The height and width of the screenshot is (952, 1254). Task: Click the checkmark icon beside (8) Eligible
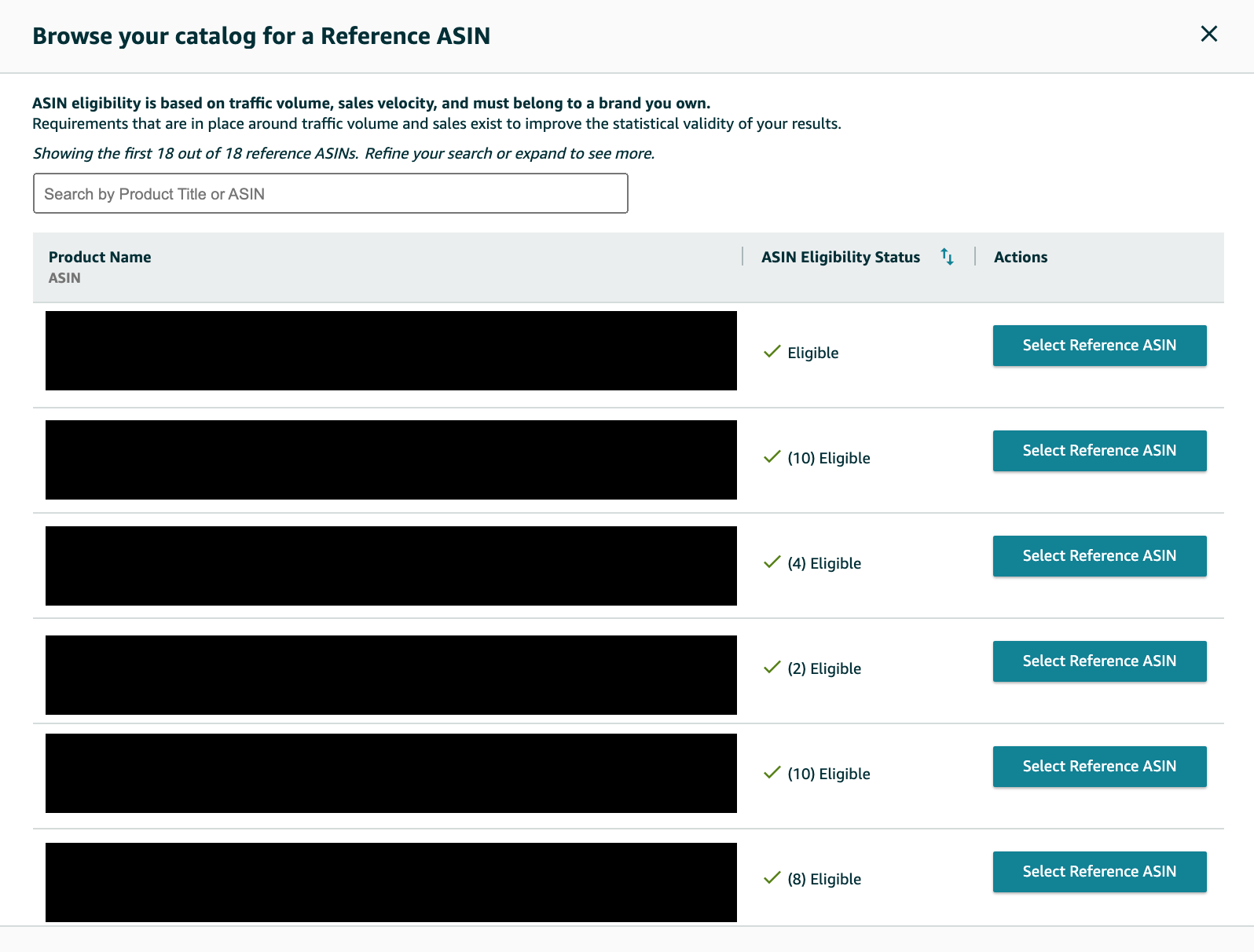pos(772,878)
